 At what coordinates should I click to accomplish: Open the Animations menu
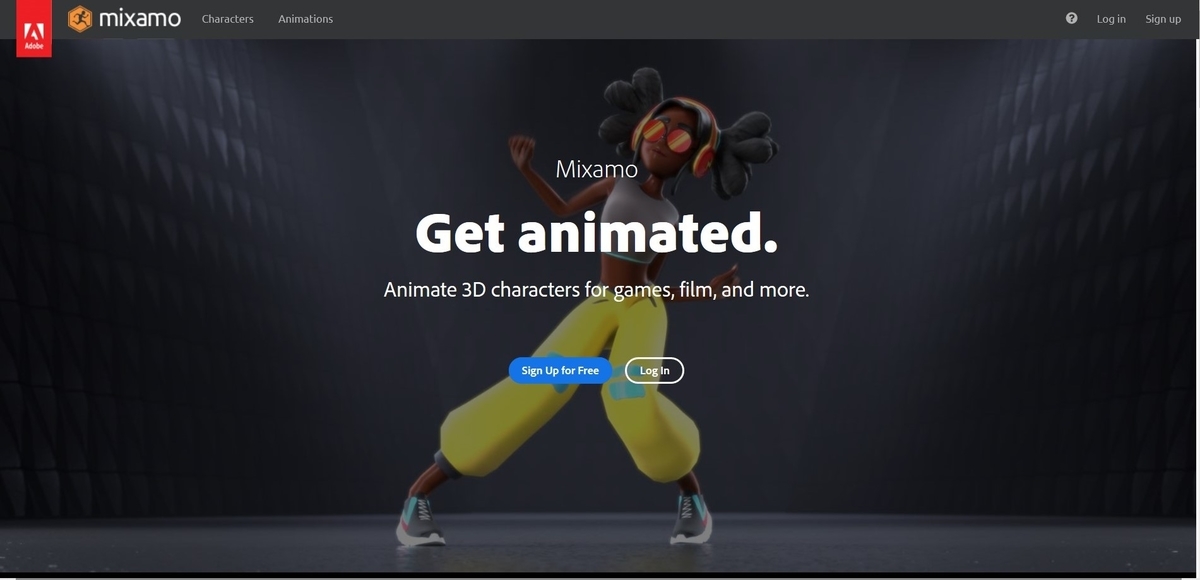(306, 19)
